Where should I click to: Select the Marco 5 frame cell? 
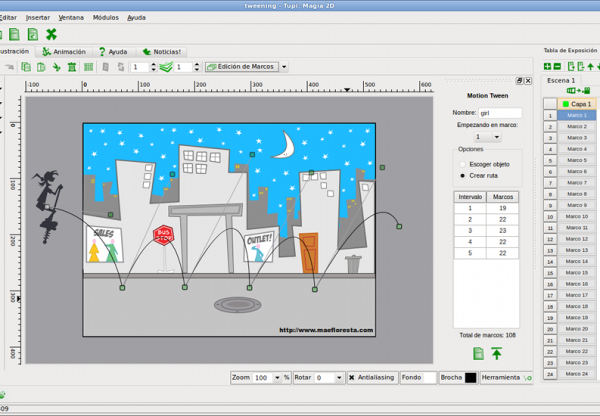[577, 160]
